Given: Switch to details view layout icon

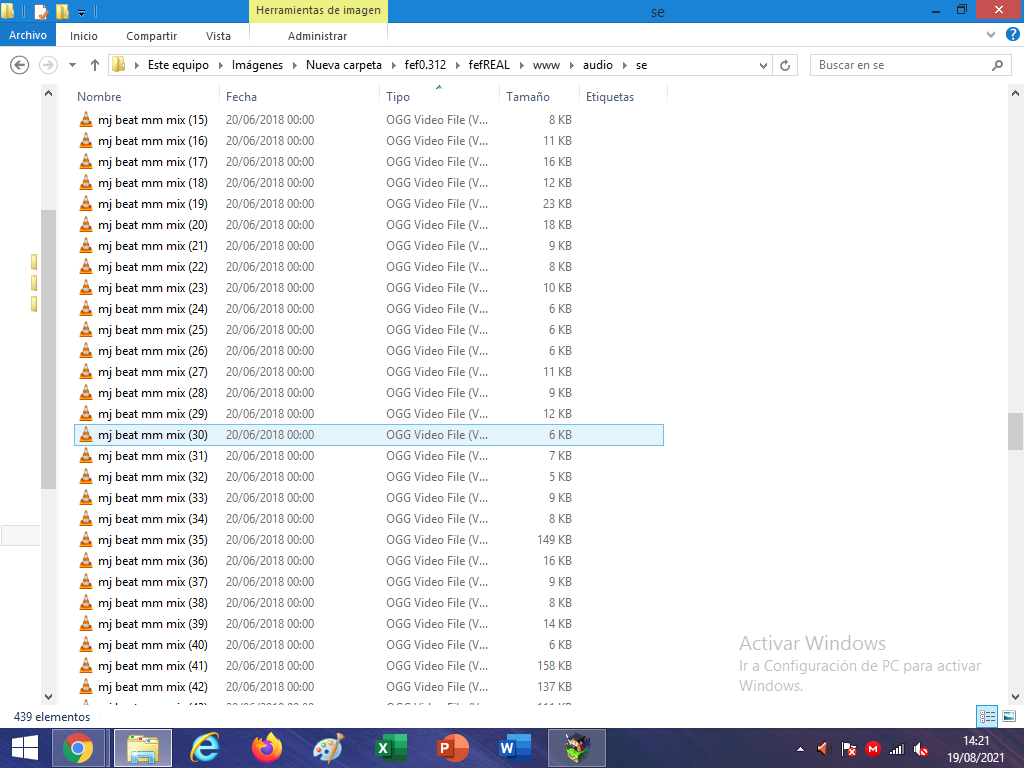Looking at the screenshot, I should pyautogui.click(x=987, y=716).
